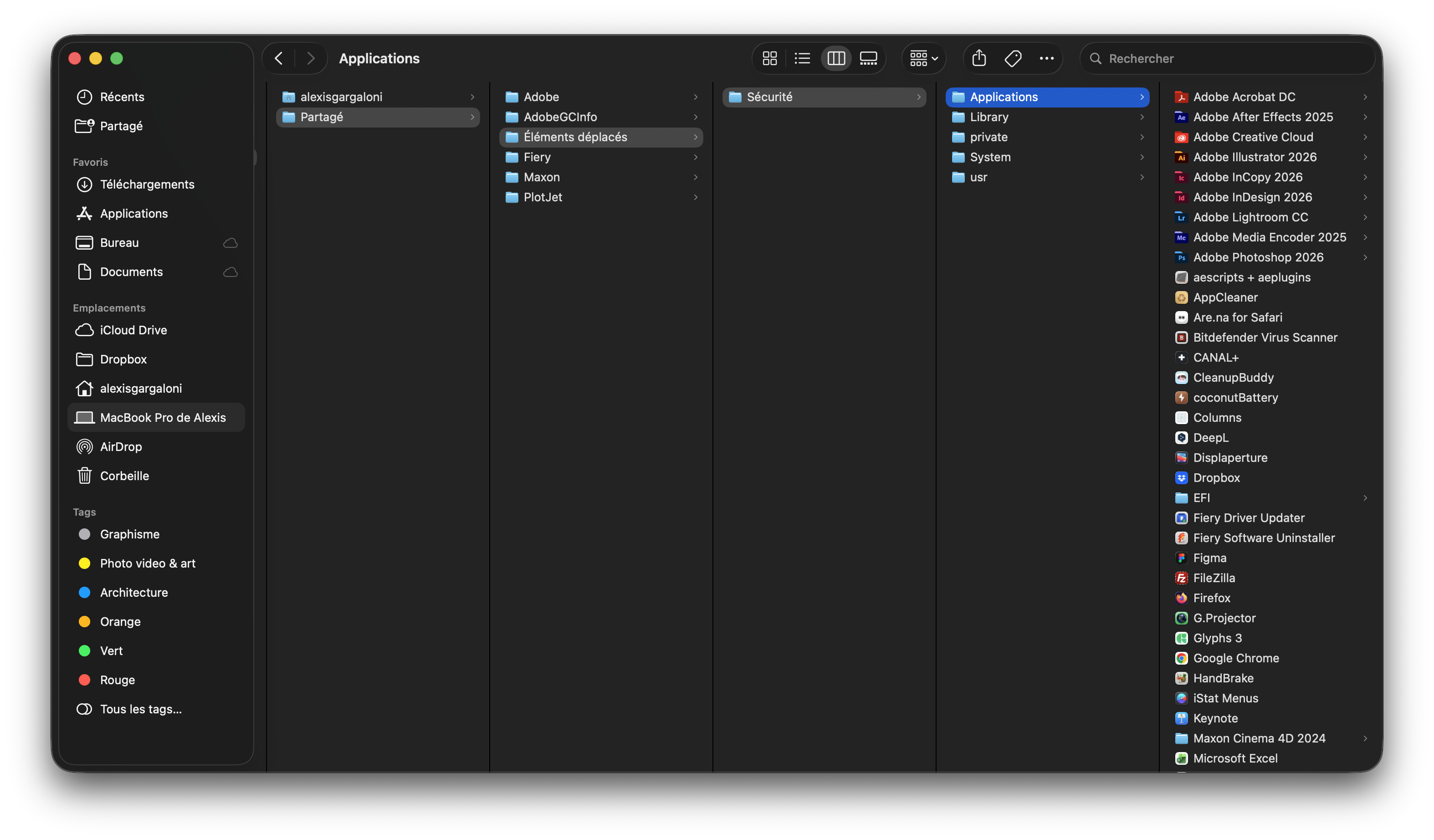Image resolution: width=1434 pixels, height=840 pixels.
Task: Select the Figma app icon
Action: point(1181,558)
